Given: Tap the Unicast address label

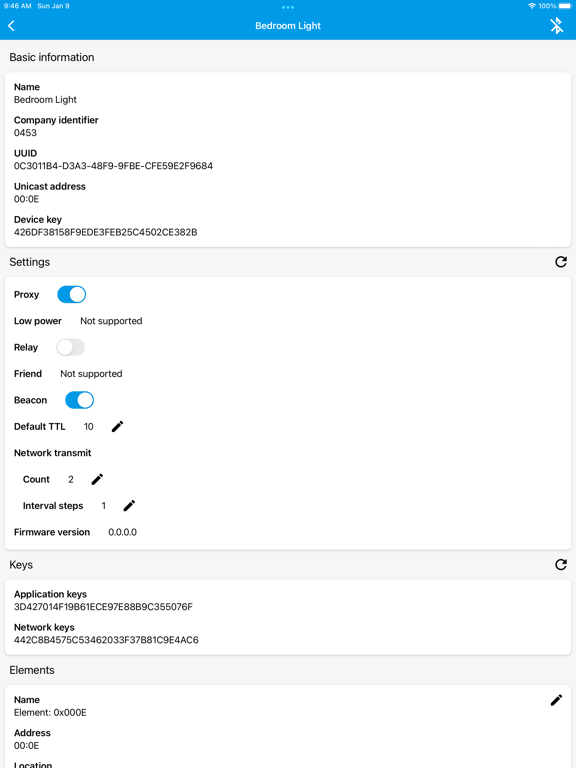Looking at the screenshot, I should (49, 186).
